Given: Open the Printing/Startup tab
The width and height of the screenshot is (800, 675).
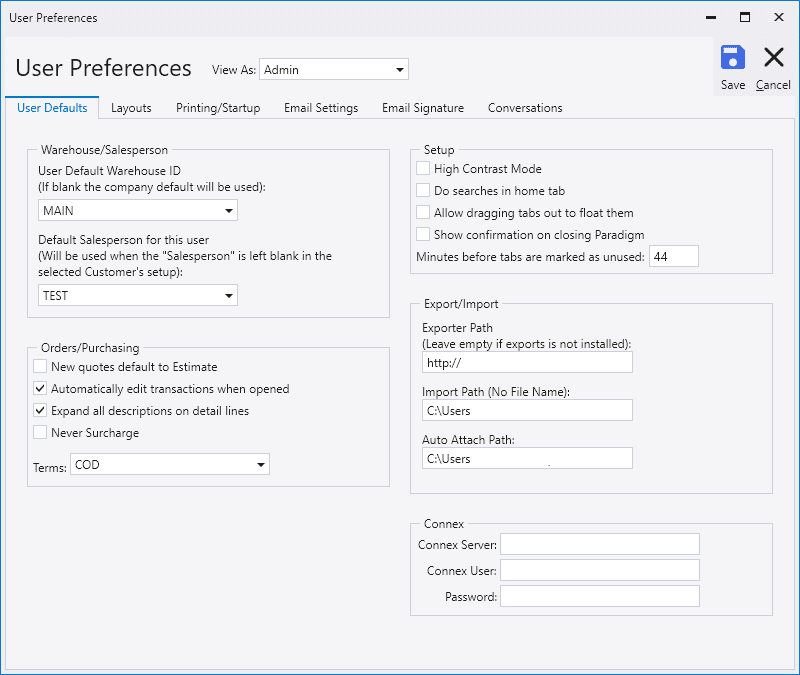Looking at the screenshot, I should pos(218,108).
